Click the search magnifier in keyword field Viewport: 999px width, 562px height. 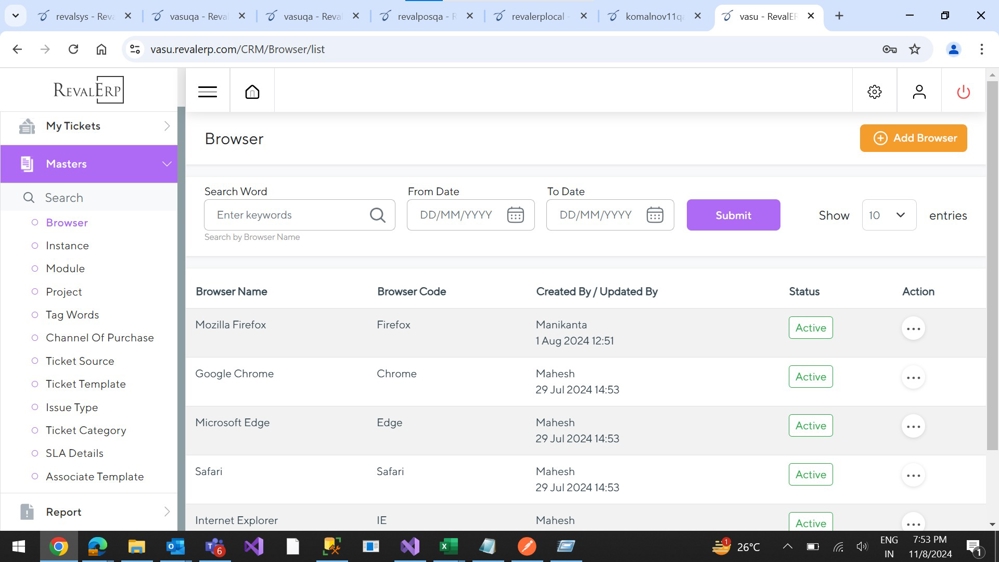point(377,215)
